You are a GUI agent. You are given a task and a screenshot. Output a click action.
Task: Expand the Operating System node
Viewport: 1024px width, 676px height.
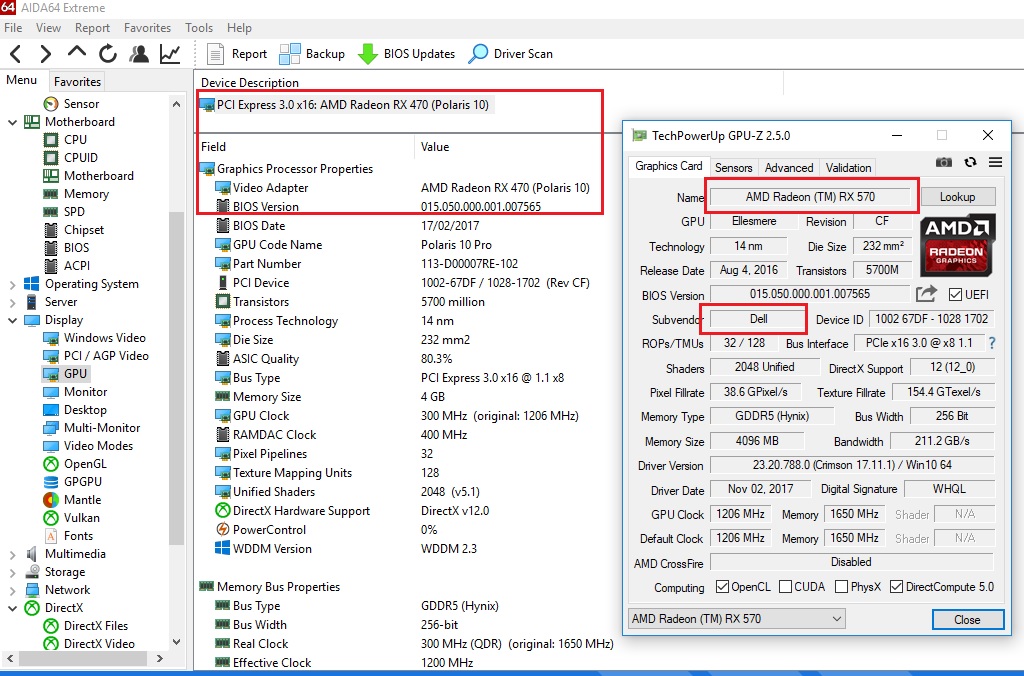[12, 284]
